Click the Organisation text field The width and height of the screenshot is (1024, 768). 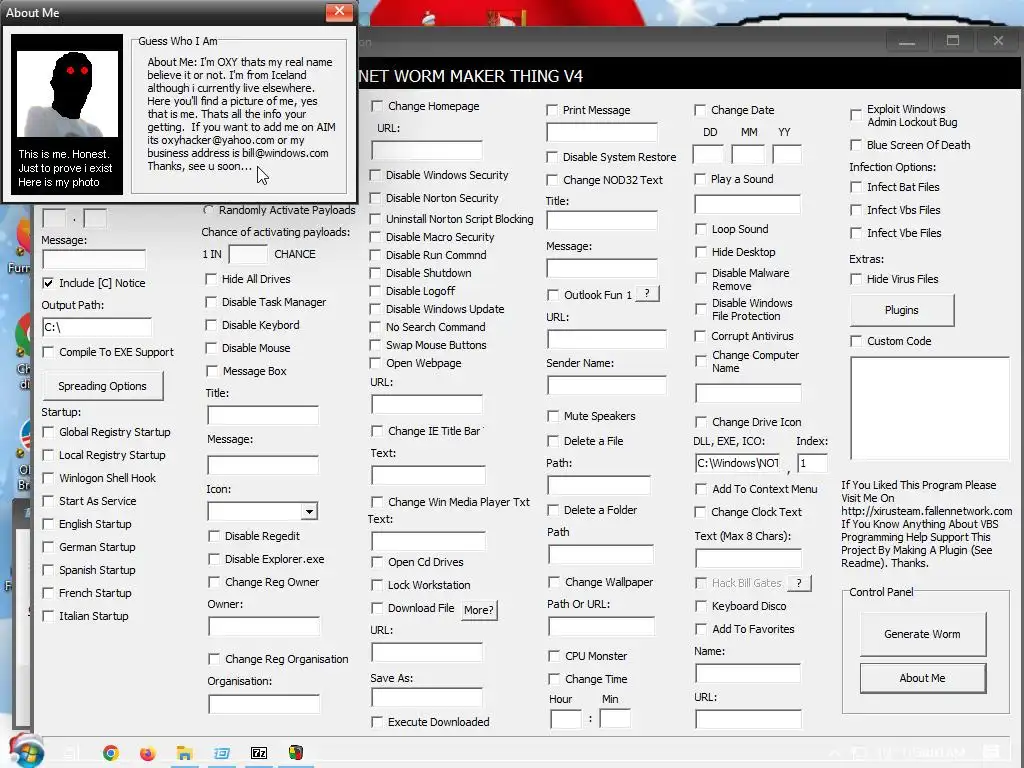264,704
